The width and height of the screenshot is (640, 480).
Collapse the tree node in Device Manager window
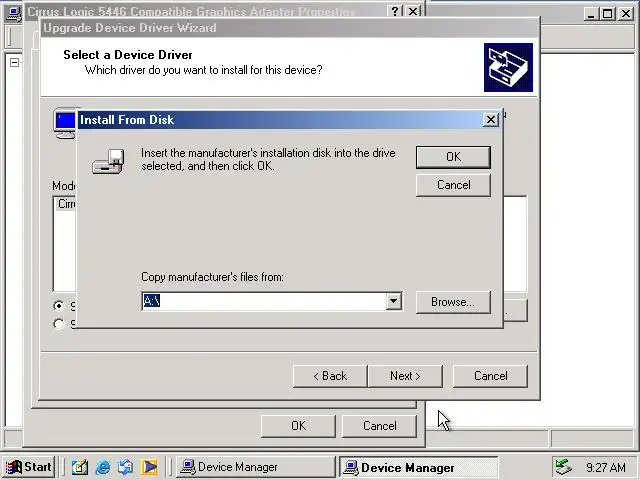14,62
